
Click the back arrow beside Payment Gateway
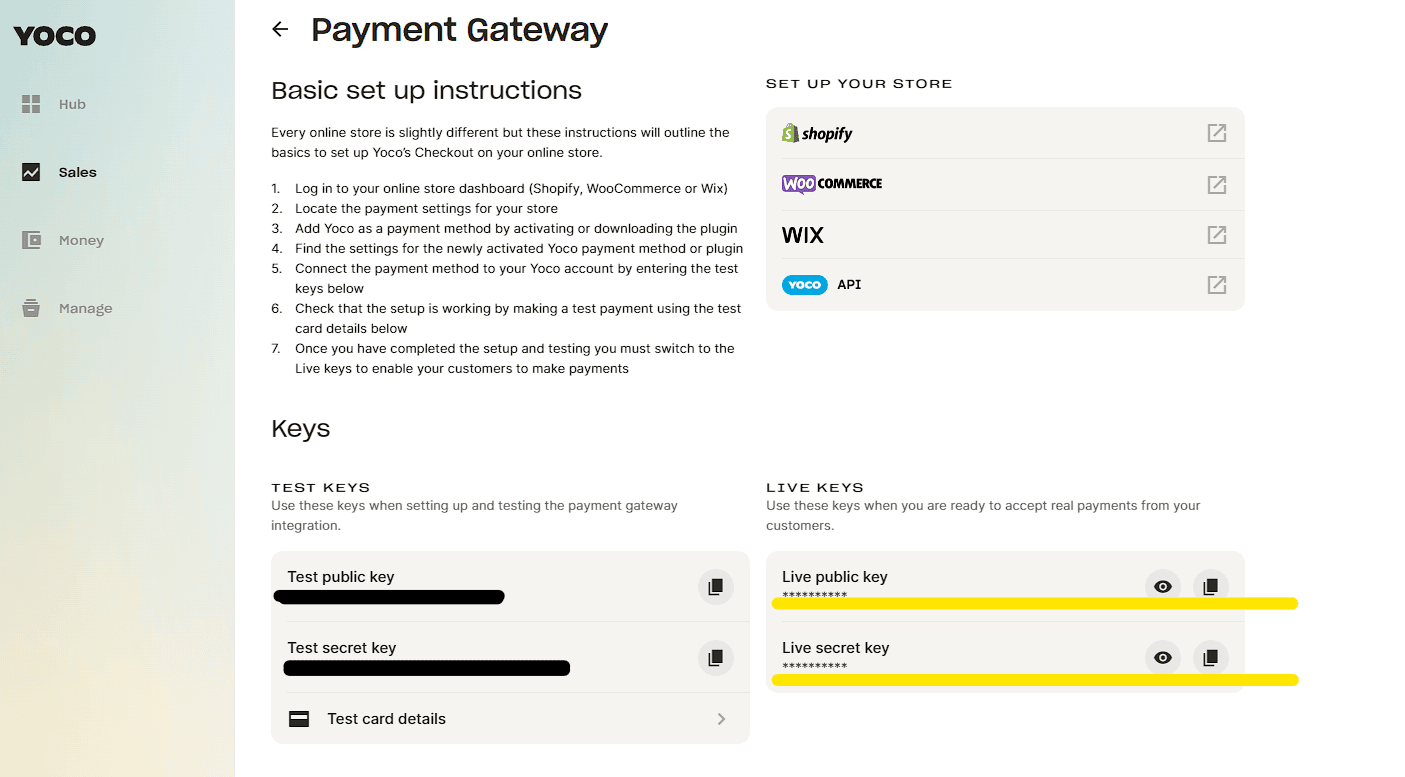280,30
